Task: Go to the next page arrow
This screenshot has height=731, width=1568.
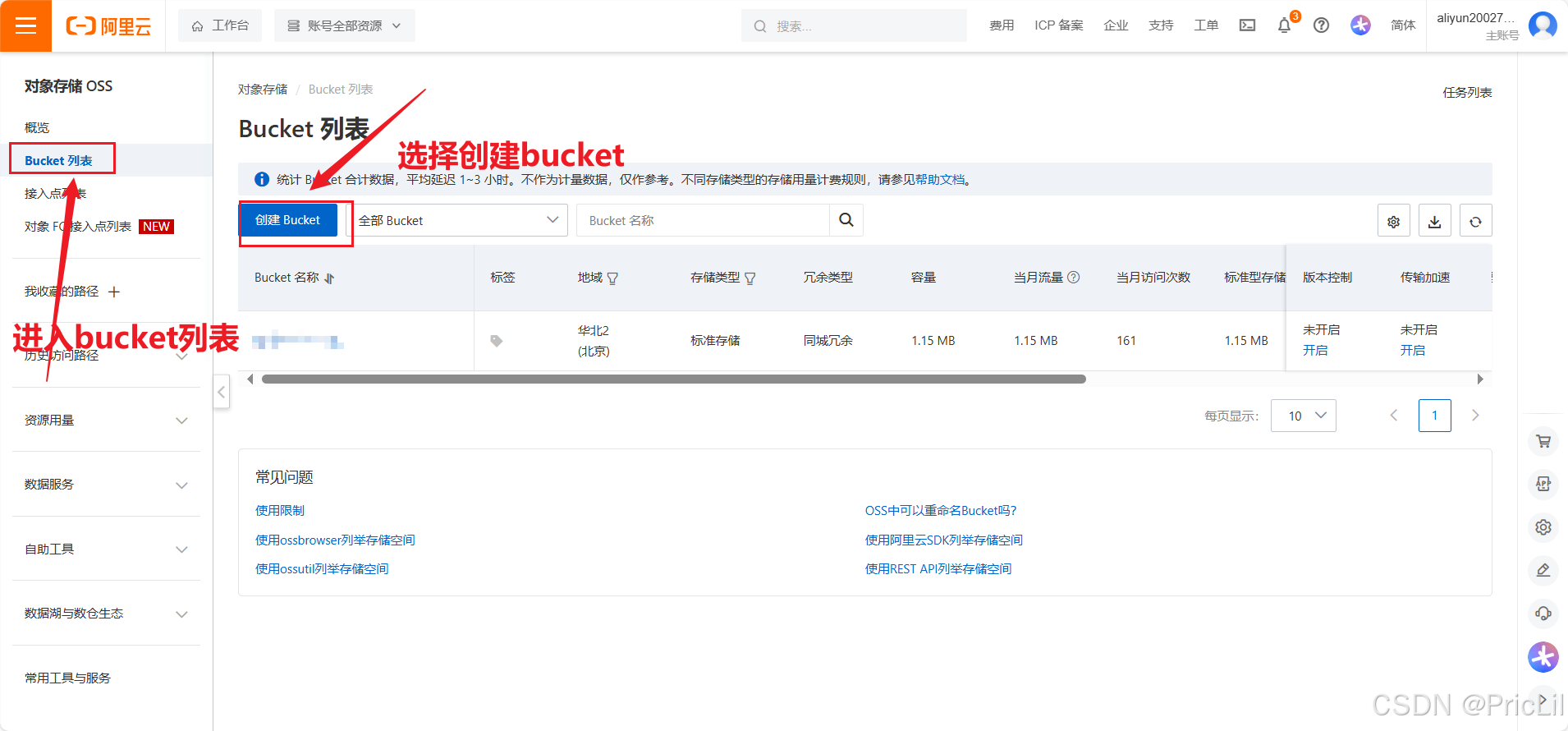Action: click(x=1475, y=416)
